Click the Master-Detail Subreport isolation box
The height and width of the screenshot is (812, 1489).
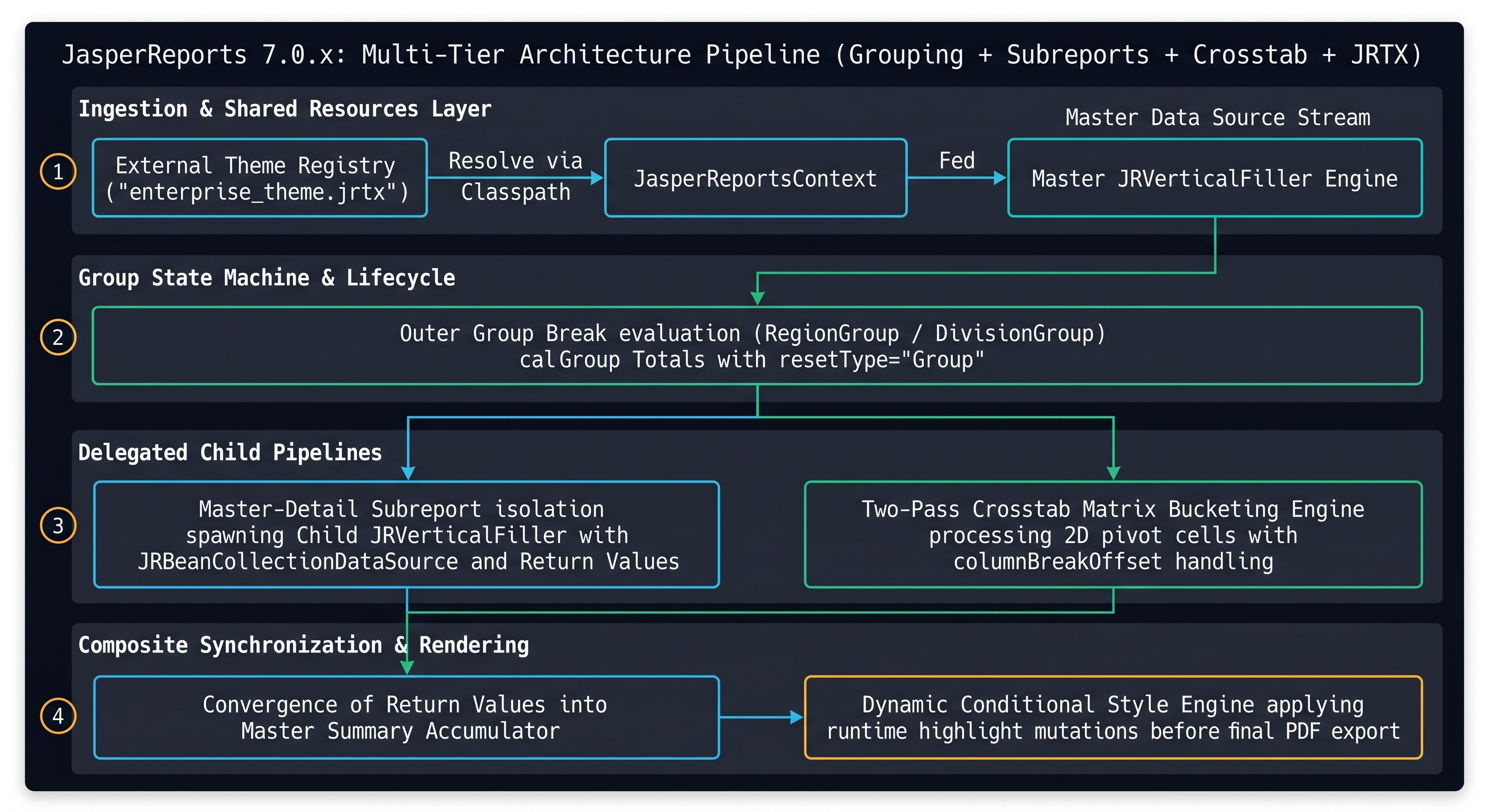click(406, 534)
